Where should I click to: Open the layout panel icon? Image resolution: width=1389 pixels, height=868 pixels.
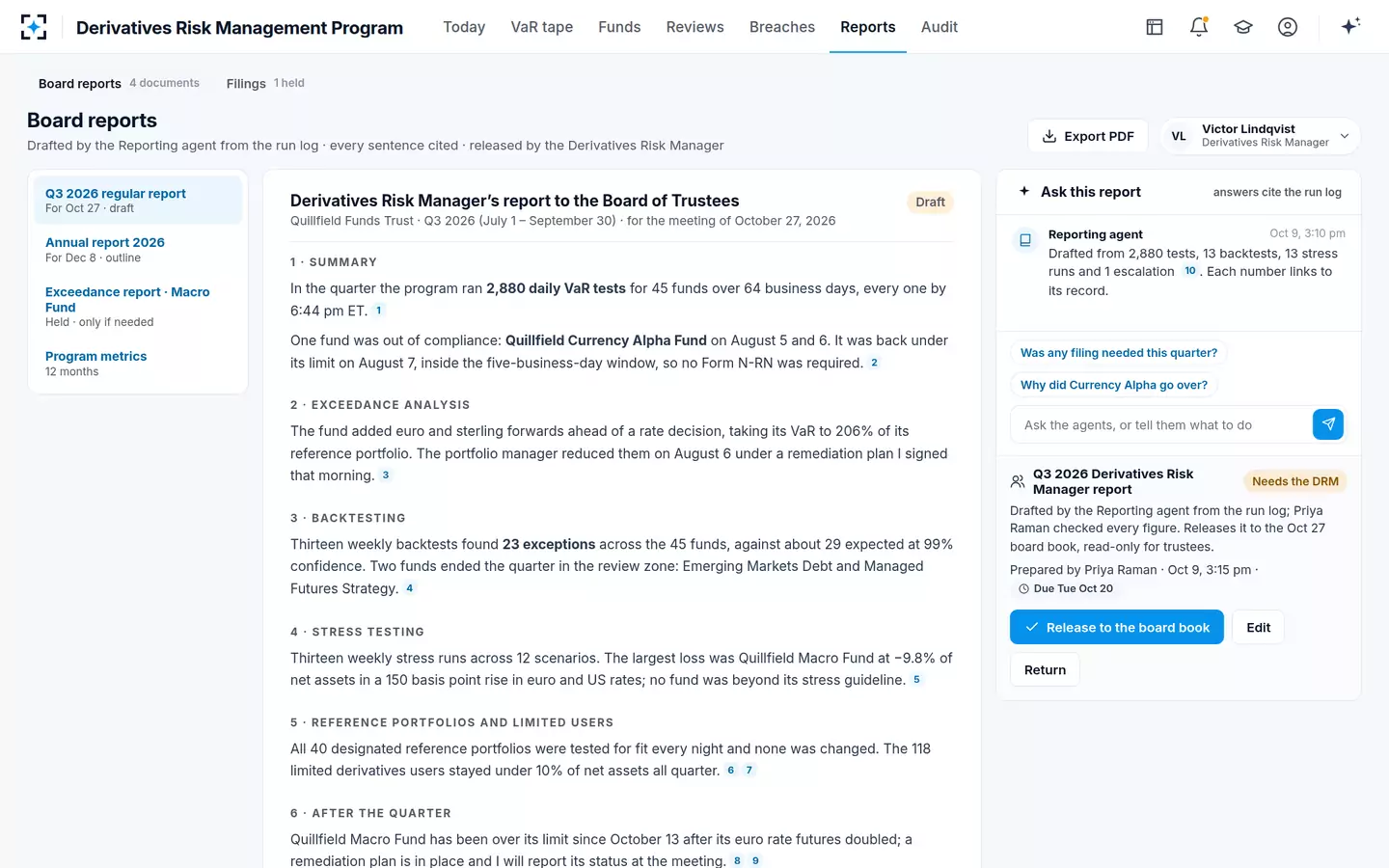(x=1155, y=27)
